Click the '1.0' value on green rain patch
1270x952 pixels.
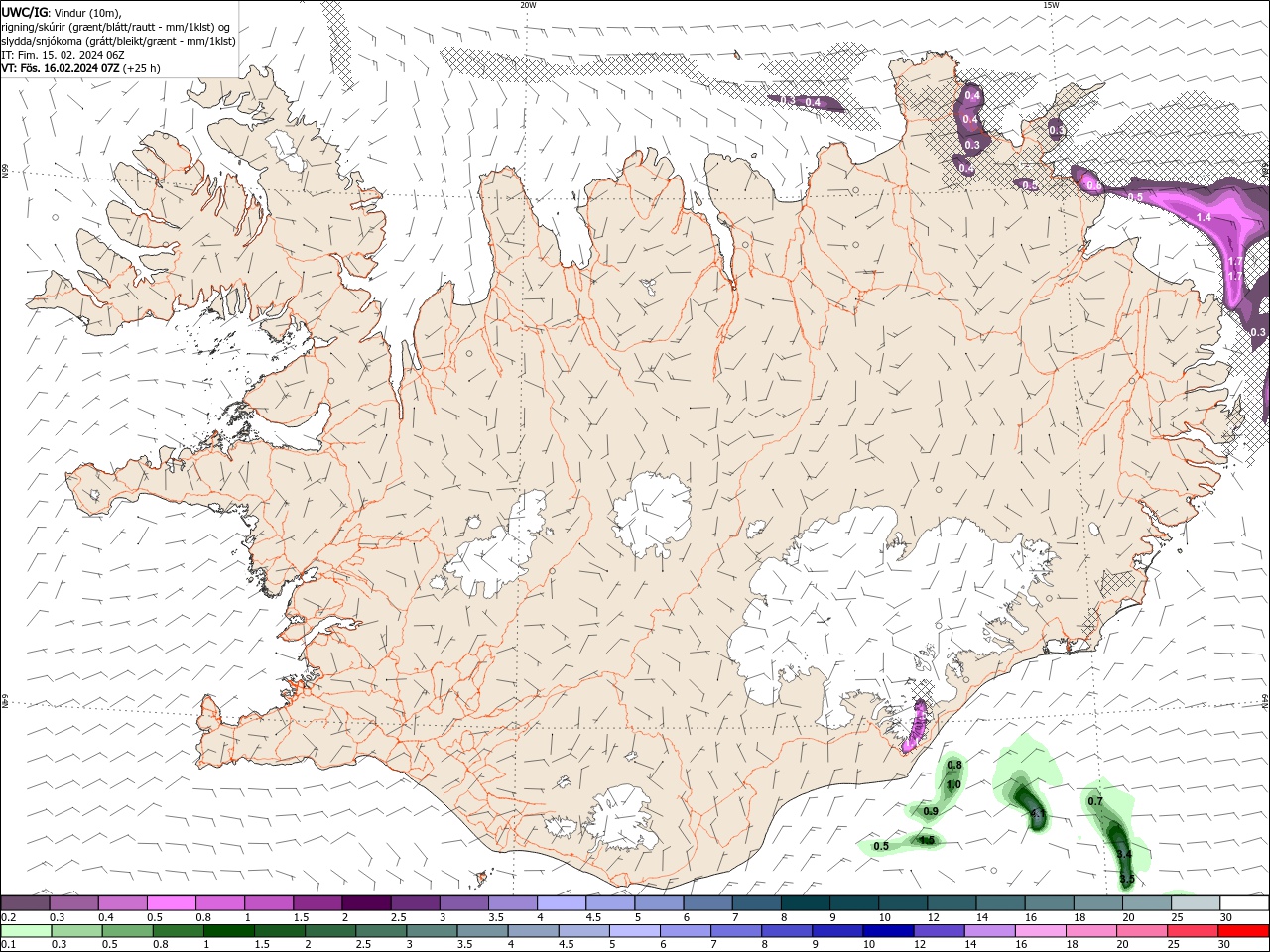click(953, 785)
